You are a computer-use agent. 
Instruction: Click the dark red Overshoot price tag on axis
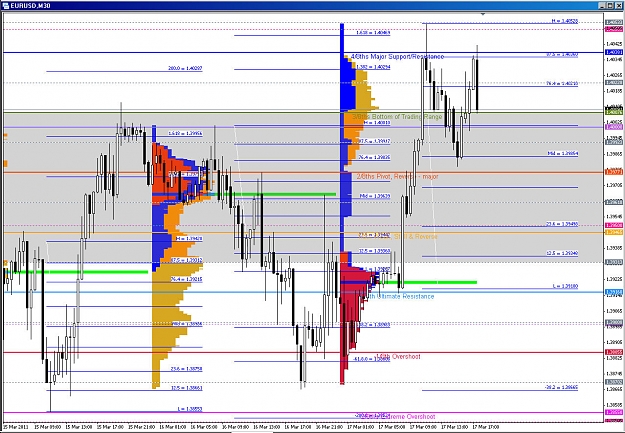pyautogui.click(x=614, y=352)
